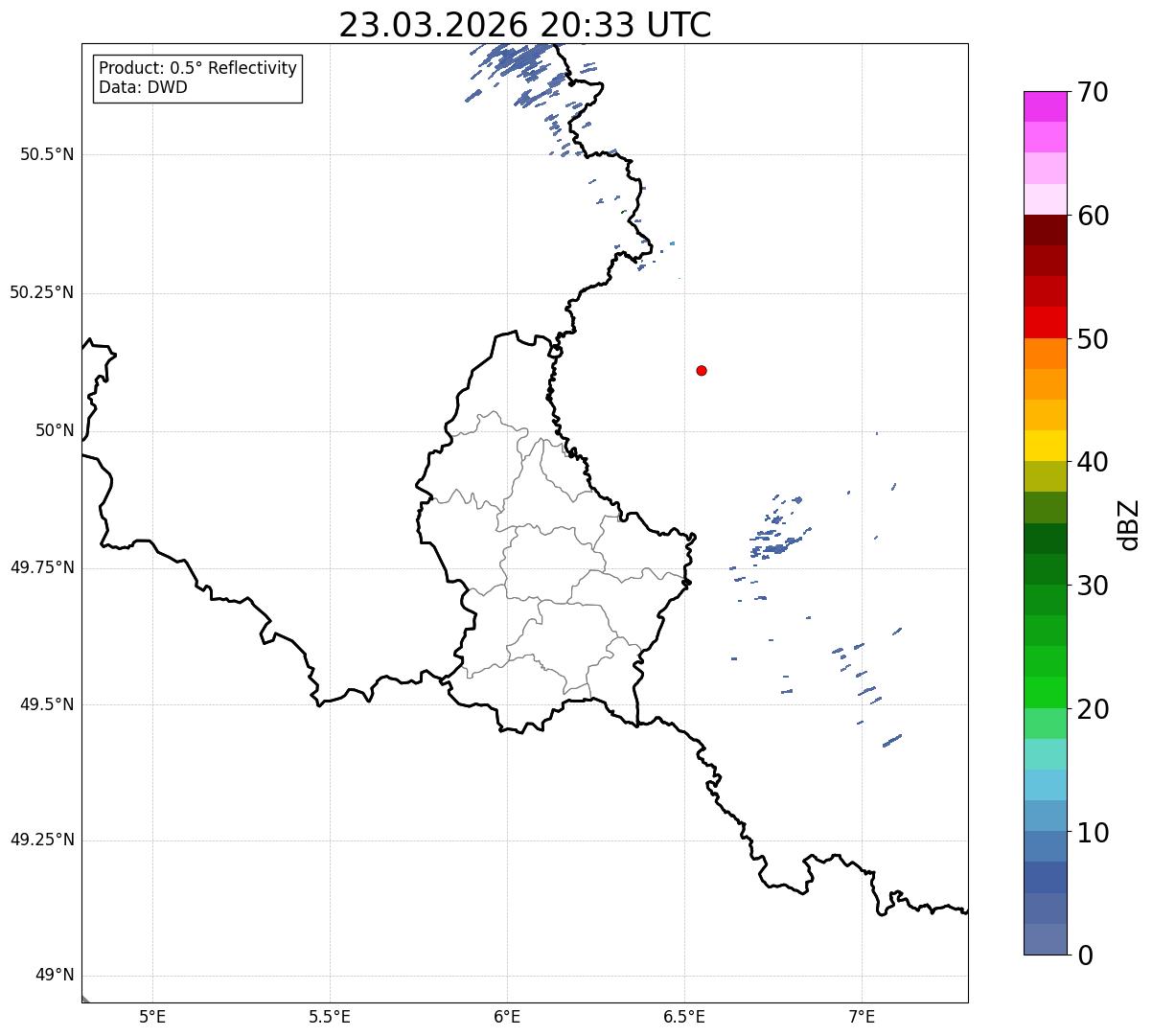Click the 49.75°N latitude label

point(41,567)
